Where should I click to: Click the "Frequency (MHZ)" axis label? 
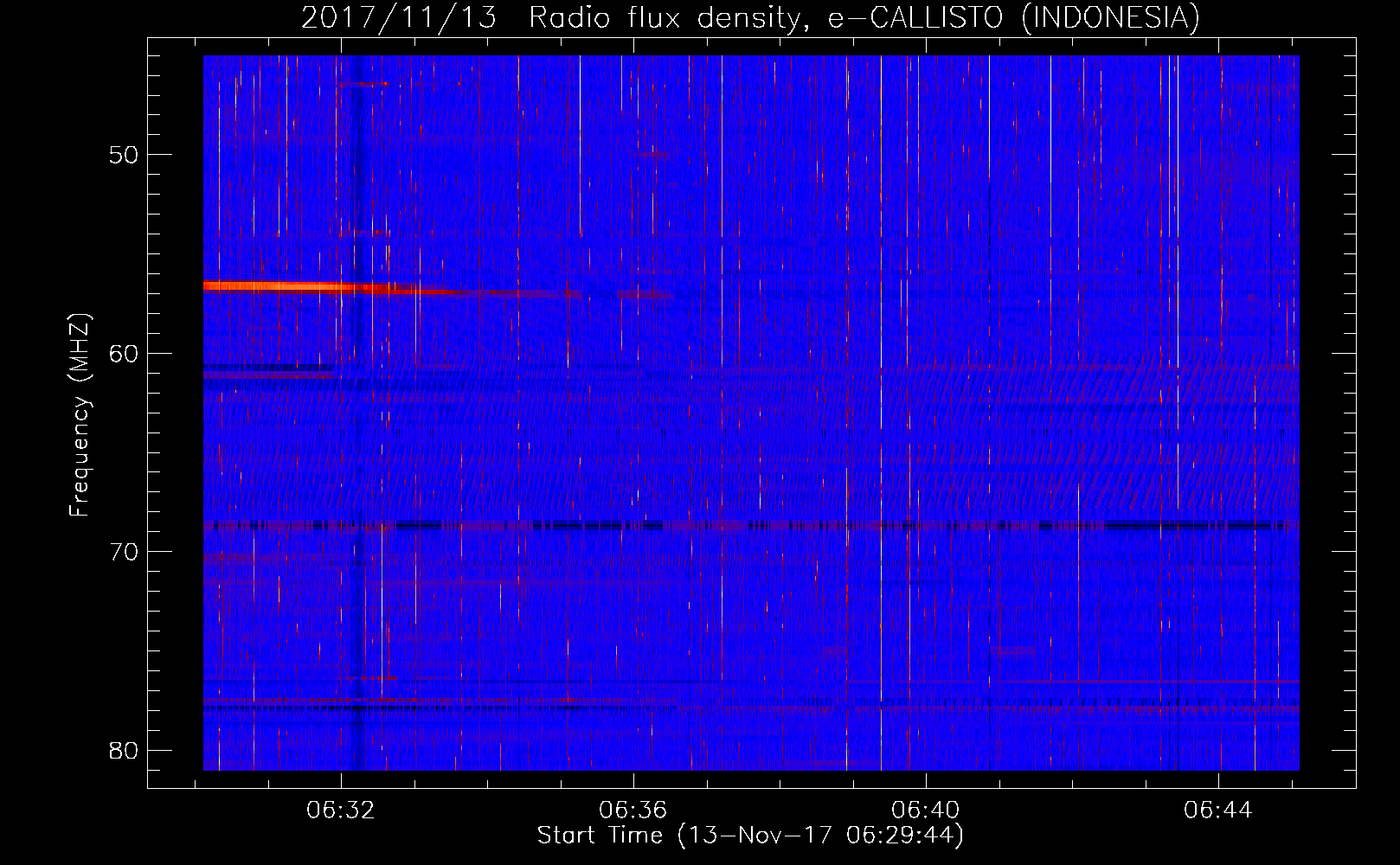[80, 415]
